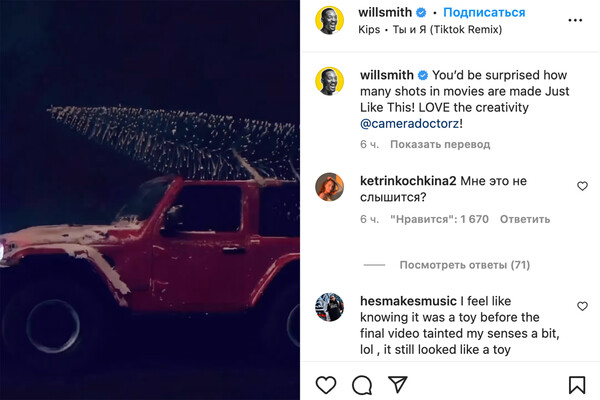The image size is (600, 400).
Task: Like ketrinkochkina2's comment
Action: click(x=582, y=186)
